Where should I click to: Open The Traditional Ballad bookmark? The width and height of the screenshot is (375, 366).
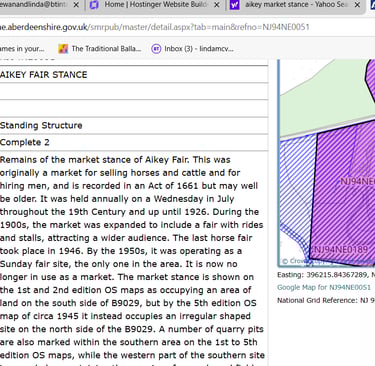[x=100, y=49]
